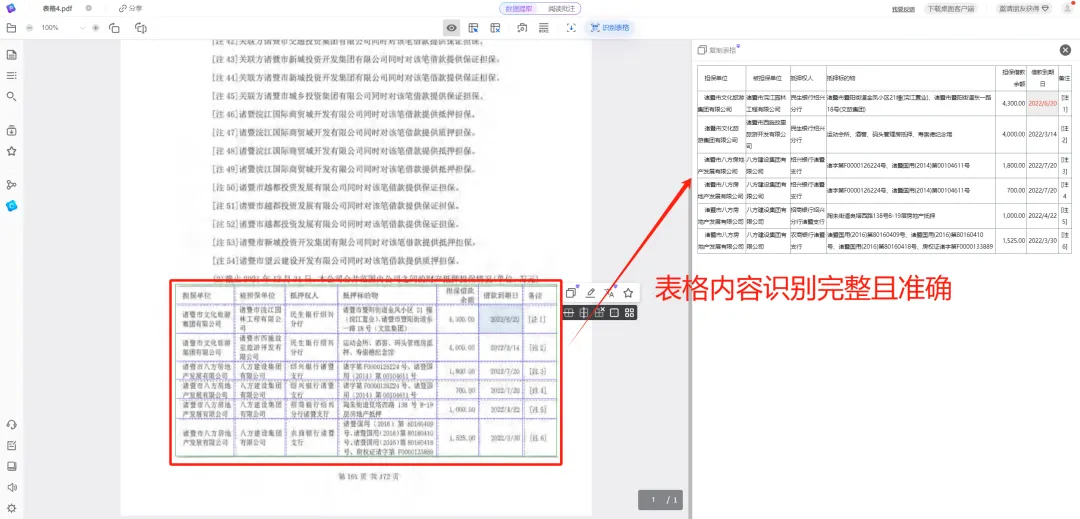
Task: Select the 表格4.pdf document tab
Action: point(57,8)
